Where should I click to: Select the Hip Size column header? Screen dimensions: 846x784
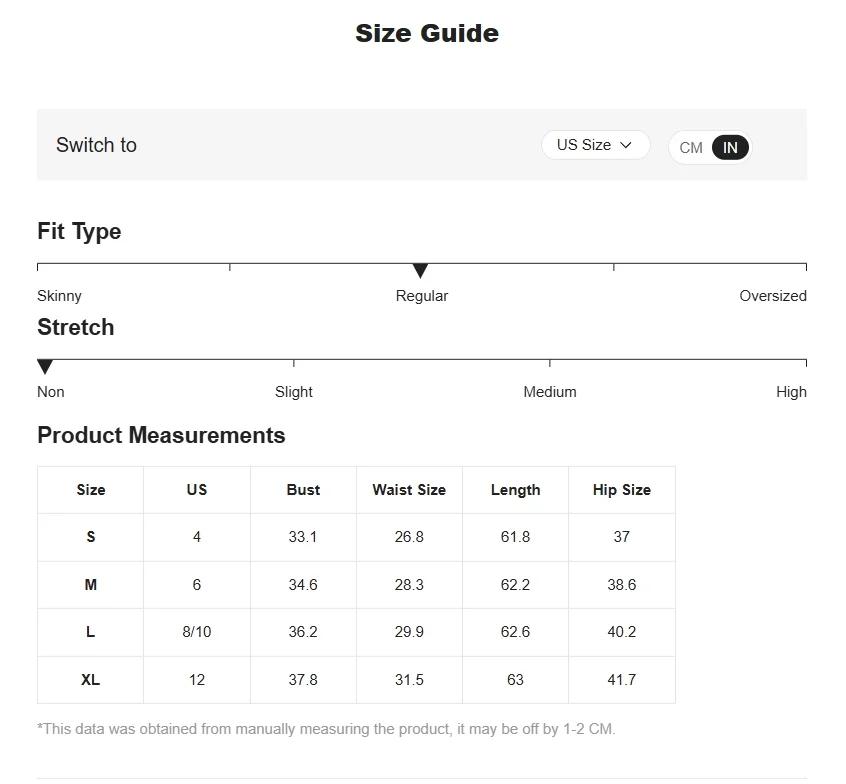tap(622, 490)
